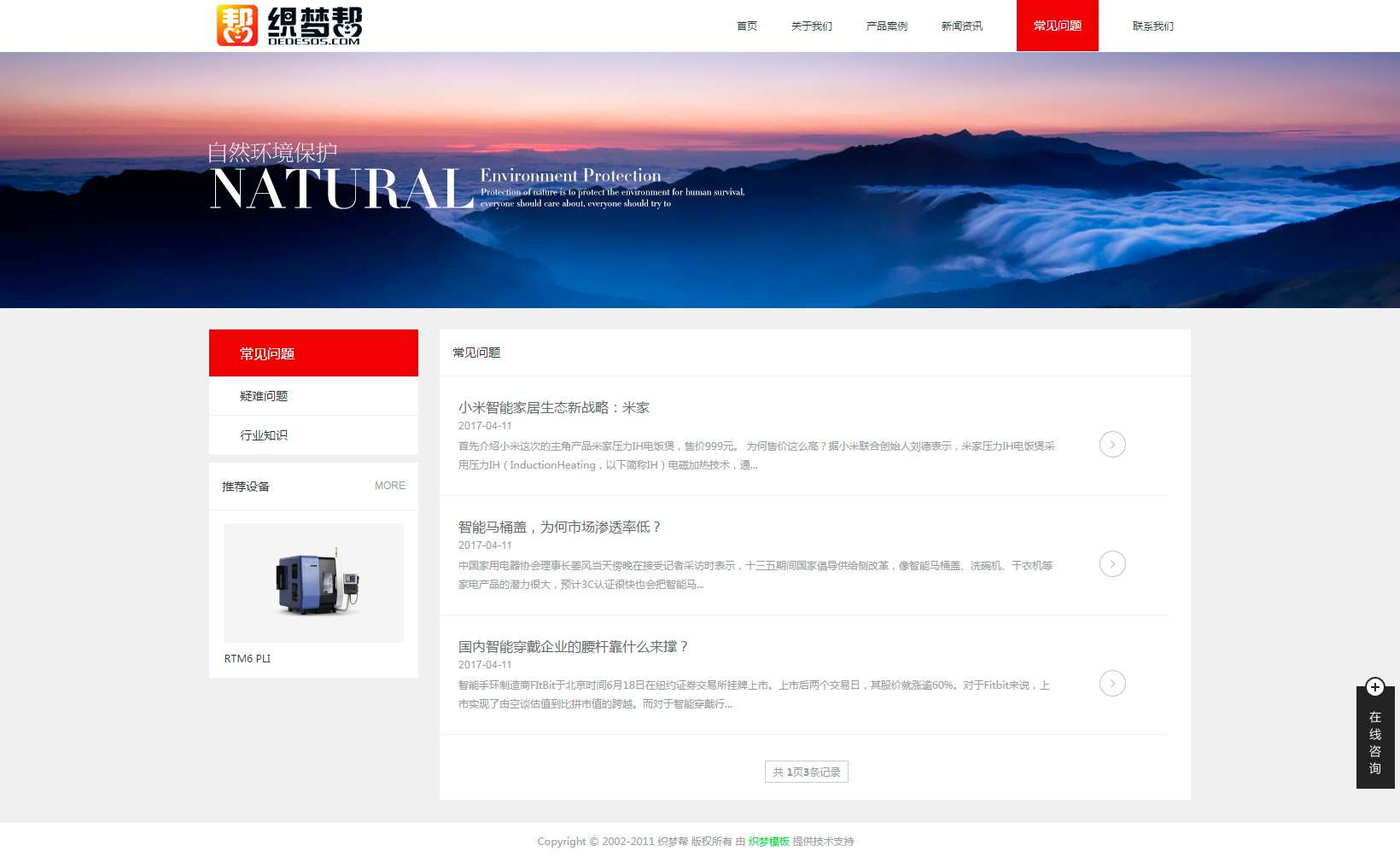The height and width of the screenshot is (857, 1400).
Task: Select the 常见问题 sidebar heading
Action: pos(313,353)
